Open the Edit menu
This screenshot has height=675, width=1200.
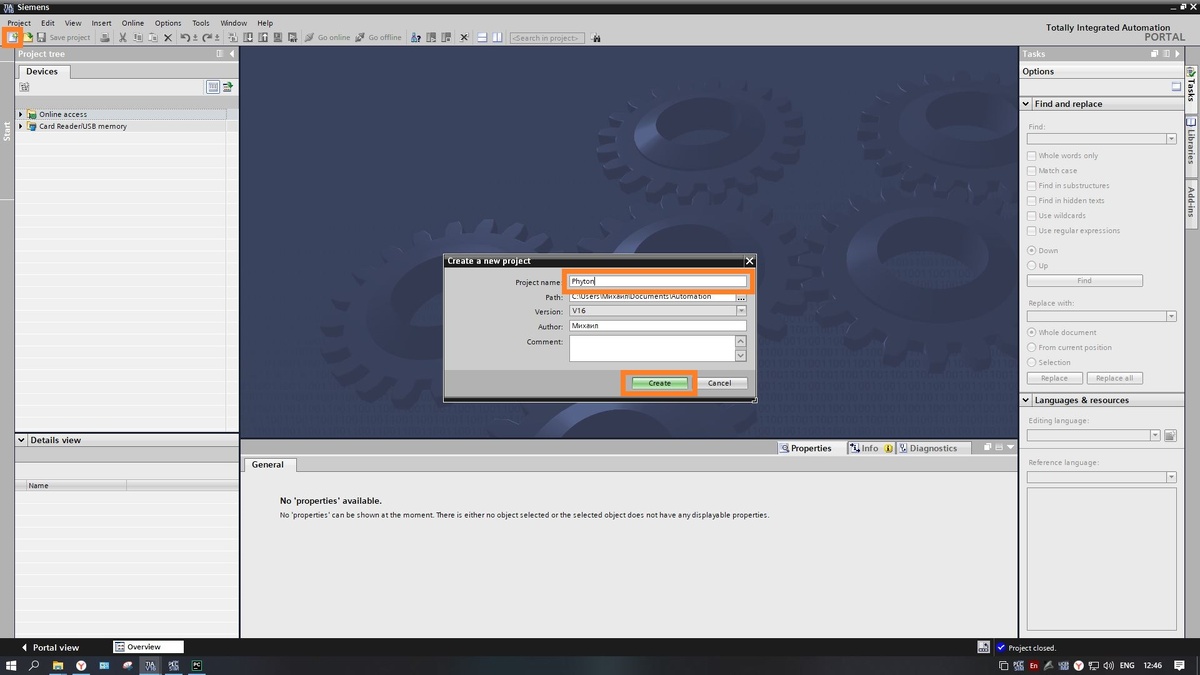[x=48, y=23]
